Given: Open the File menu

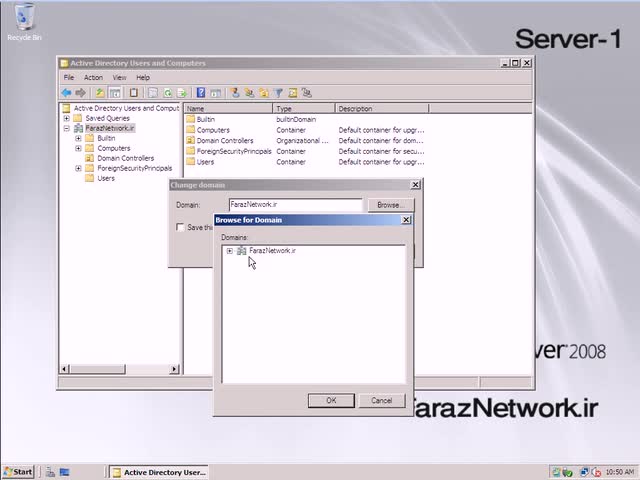Looking at the screenshot, I should (69, 77).
